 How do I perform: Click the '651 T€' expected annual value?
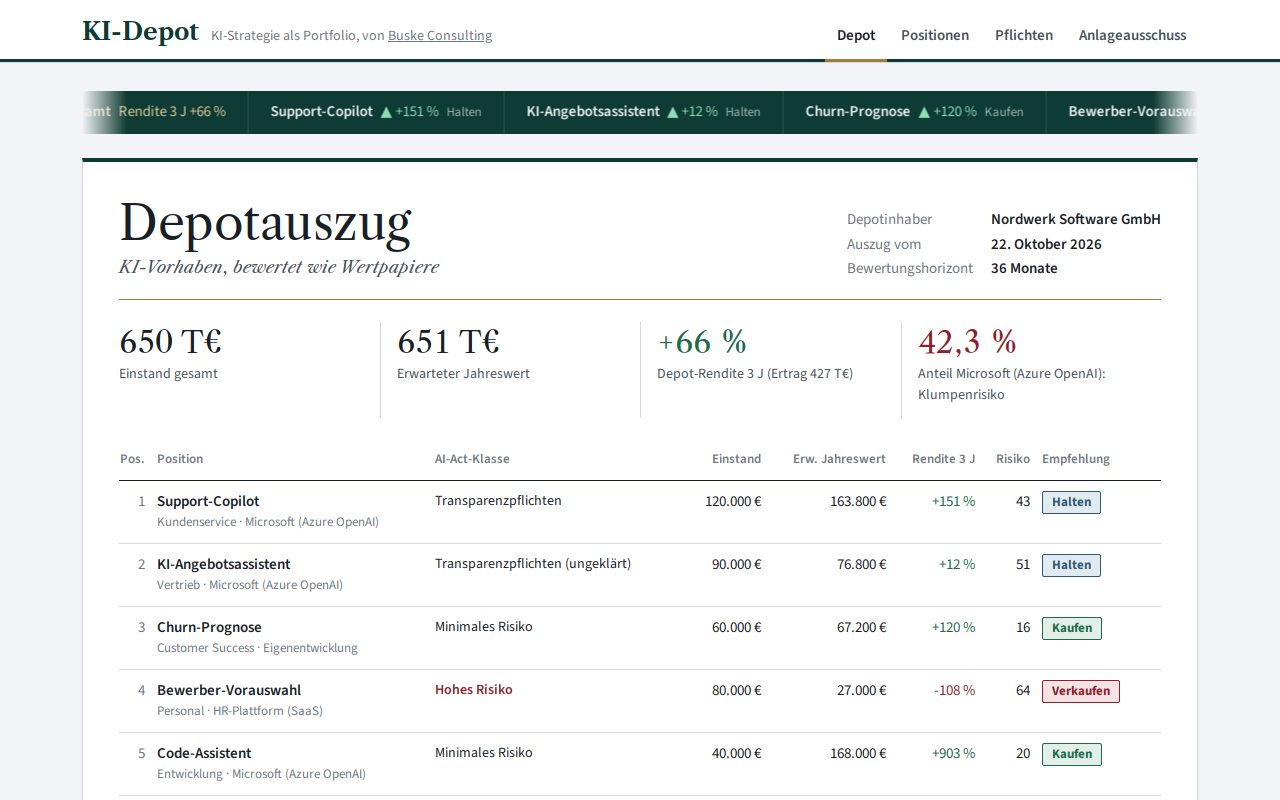coord(448,342)
